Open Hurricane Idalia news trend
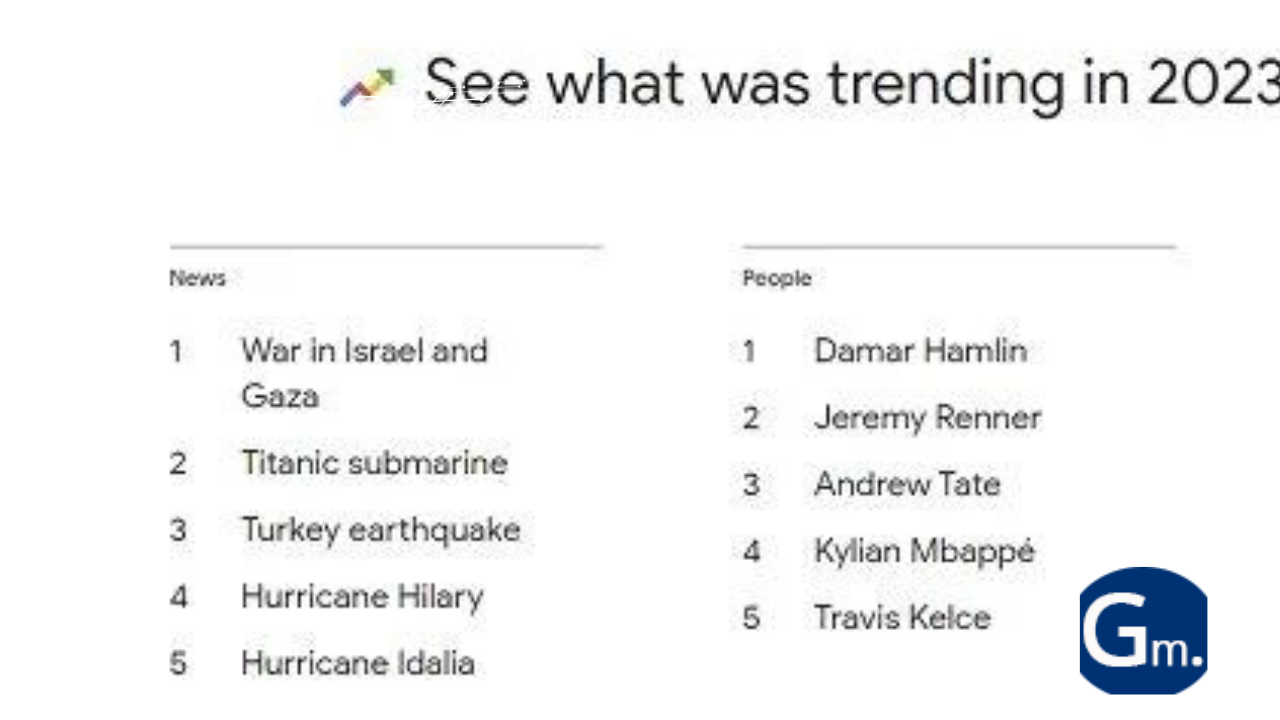 pyautogui.click(x=358, y=663)
